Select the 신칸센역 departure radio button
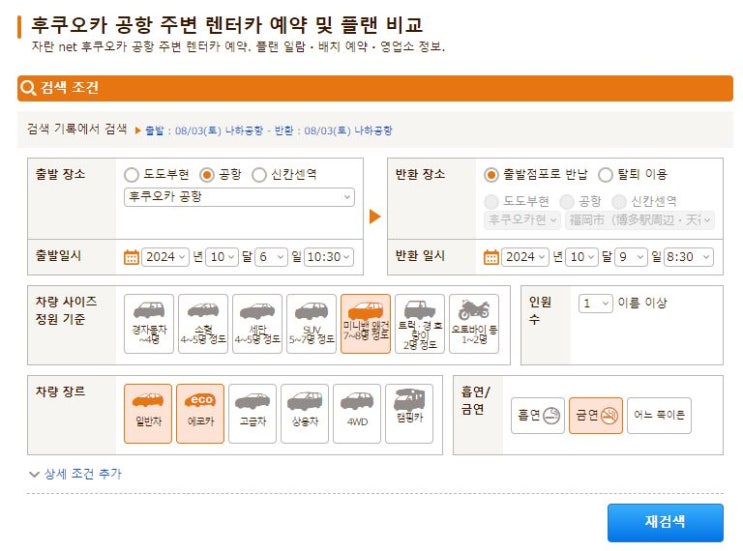743x551 pixels. pyautogui.click(x=259, y=175)
